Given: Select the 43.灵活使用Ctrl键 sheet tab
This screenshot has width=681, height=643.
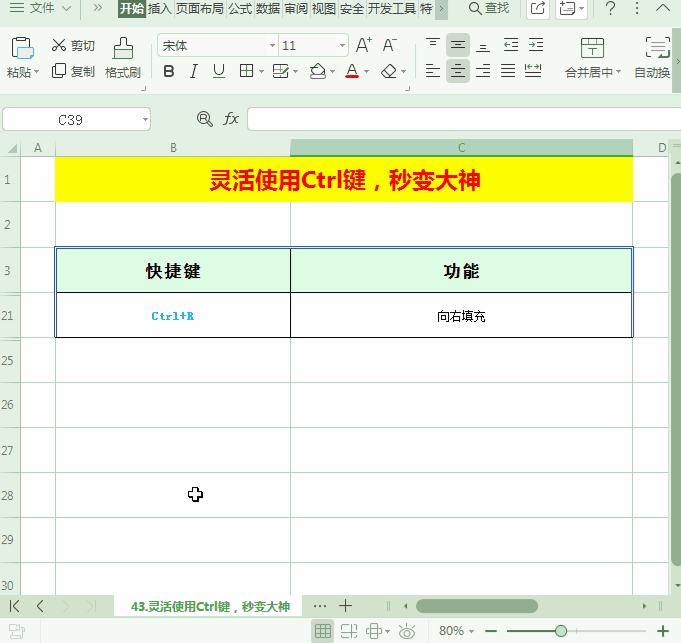Looking at the screenshot, I should point(210,607).
